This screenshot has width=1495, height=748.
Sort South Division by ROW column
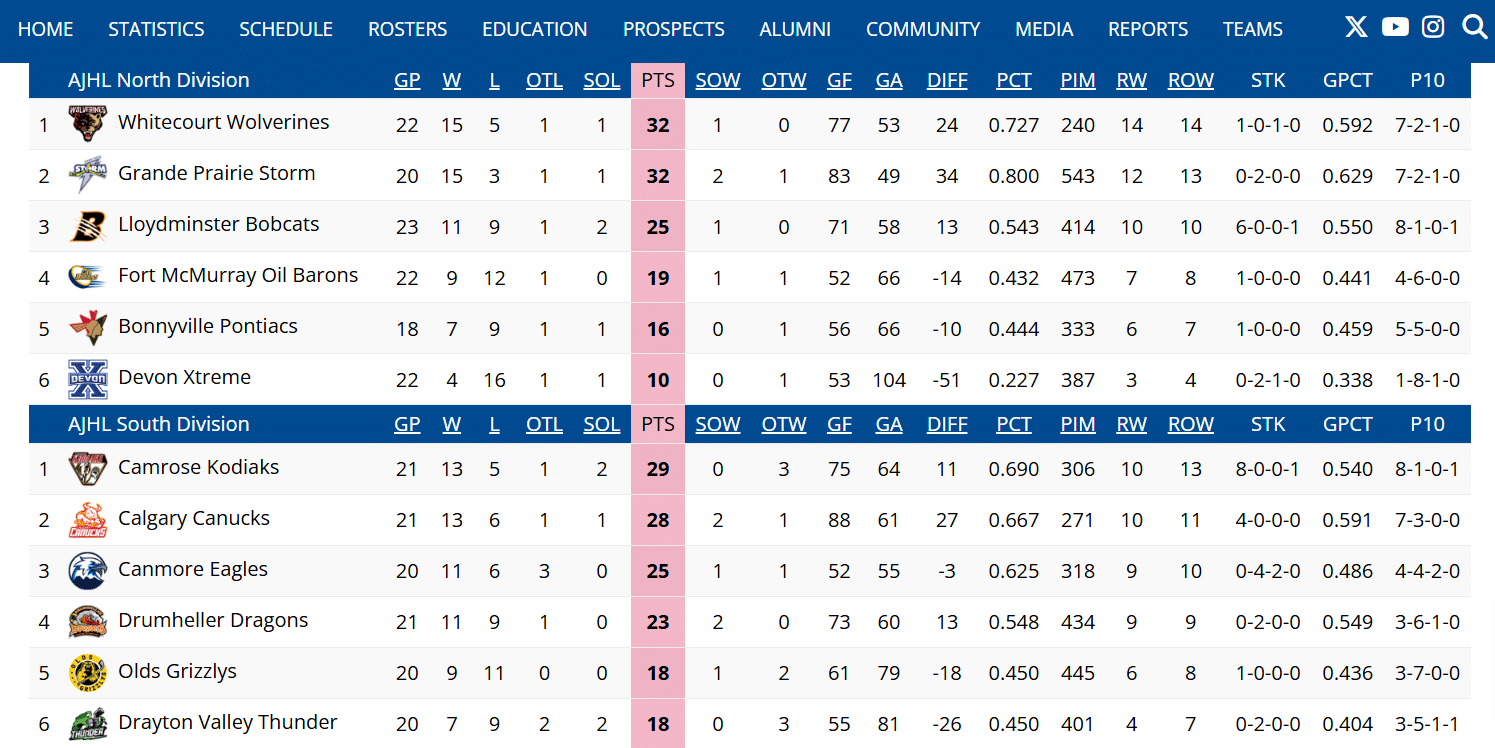coord(1191,424)
